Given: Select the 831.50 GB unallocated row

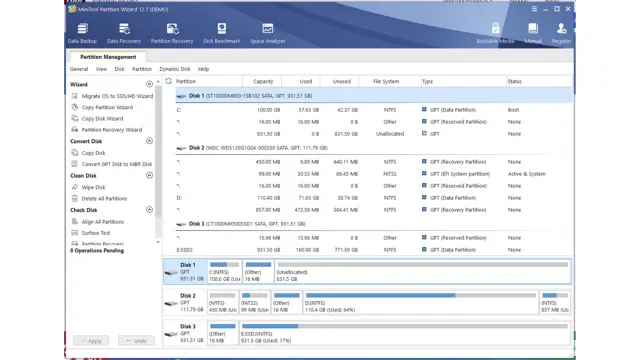Looking at the screenshot, I should [x=373, y=133].
